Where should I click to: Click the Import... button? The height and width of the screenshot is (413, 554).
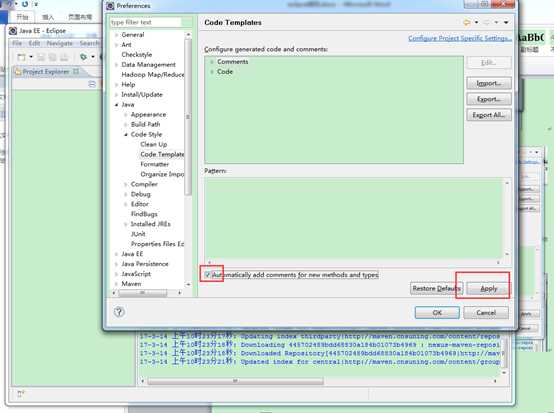(x=489, y=83)
